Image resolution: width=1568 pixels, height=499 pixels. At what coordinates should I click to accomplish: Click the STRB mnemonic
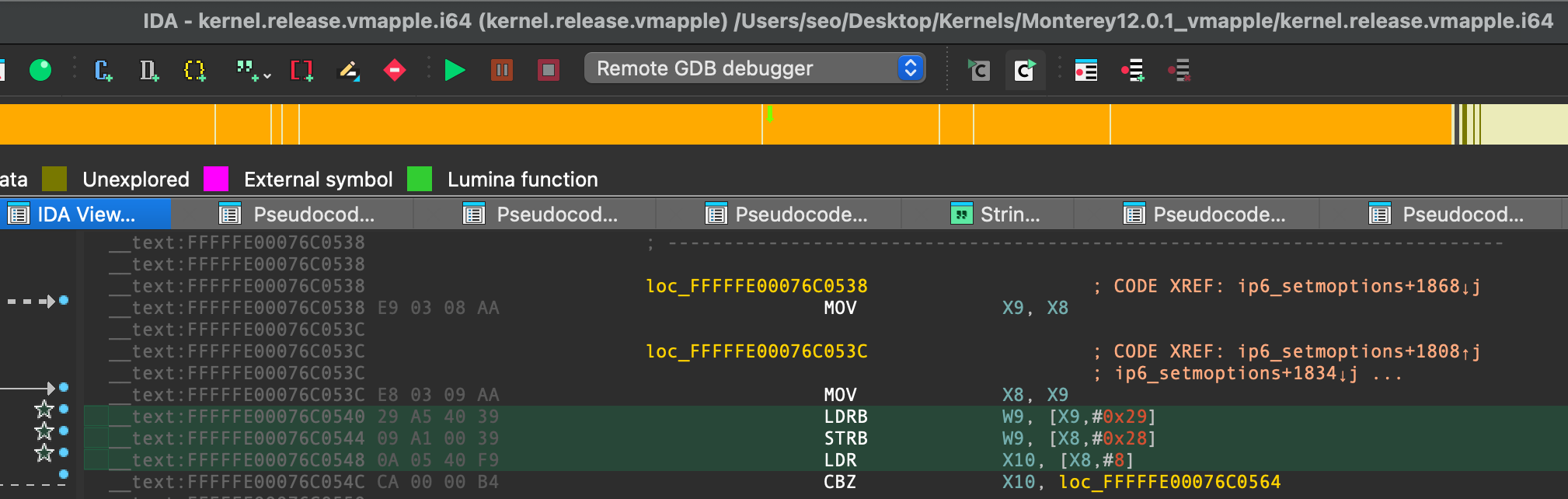846,438
